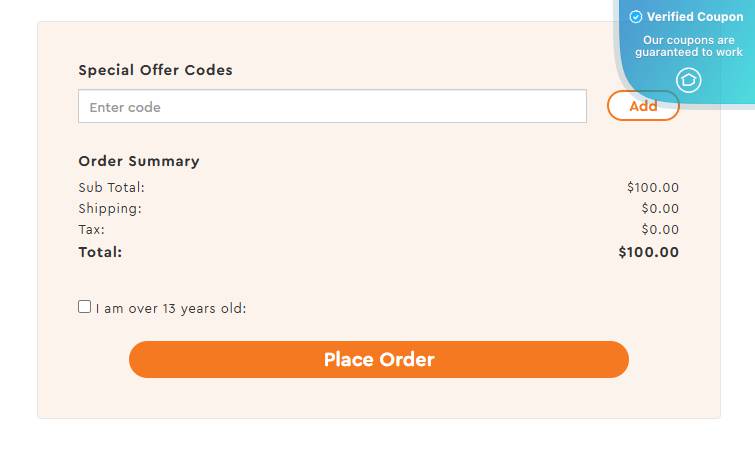Click the circular house icon in coupon banner
This screenshot has height=453, width=755.
coord(689,80)
